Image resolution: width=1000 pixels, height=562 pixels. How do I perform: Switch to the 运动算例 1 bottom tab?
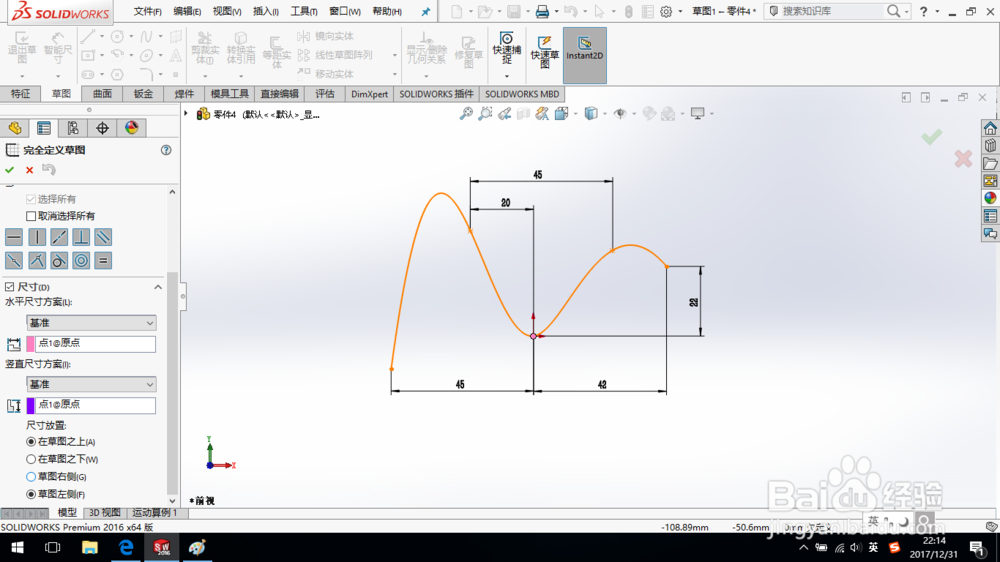[x=154, y=512]
